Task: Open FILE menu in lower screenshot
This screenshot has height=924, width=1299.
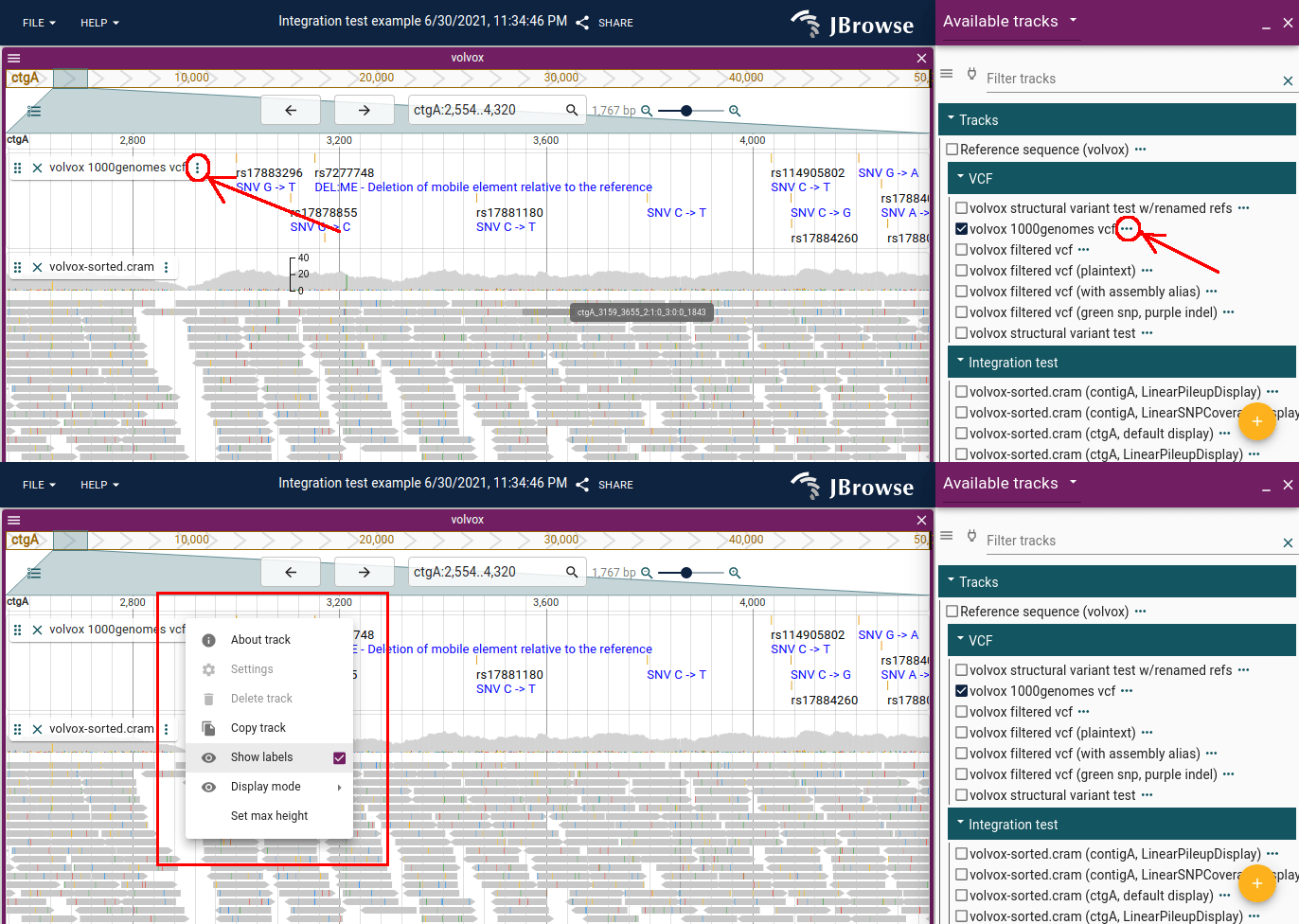Action: pos(40,485)
